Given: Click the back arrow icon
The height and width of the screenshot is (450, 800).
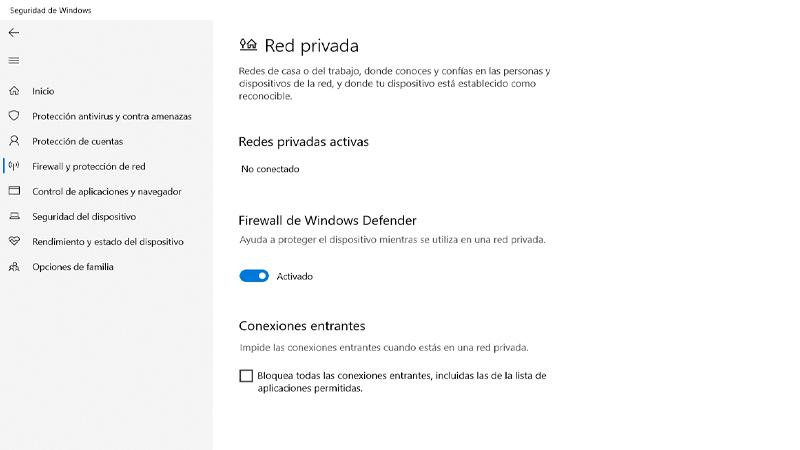Looking at the screenshot, I should 14,33.
